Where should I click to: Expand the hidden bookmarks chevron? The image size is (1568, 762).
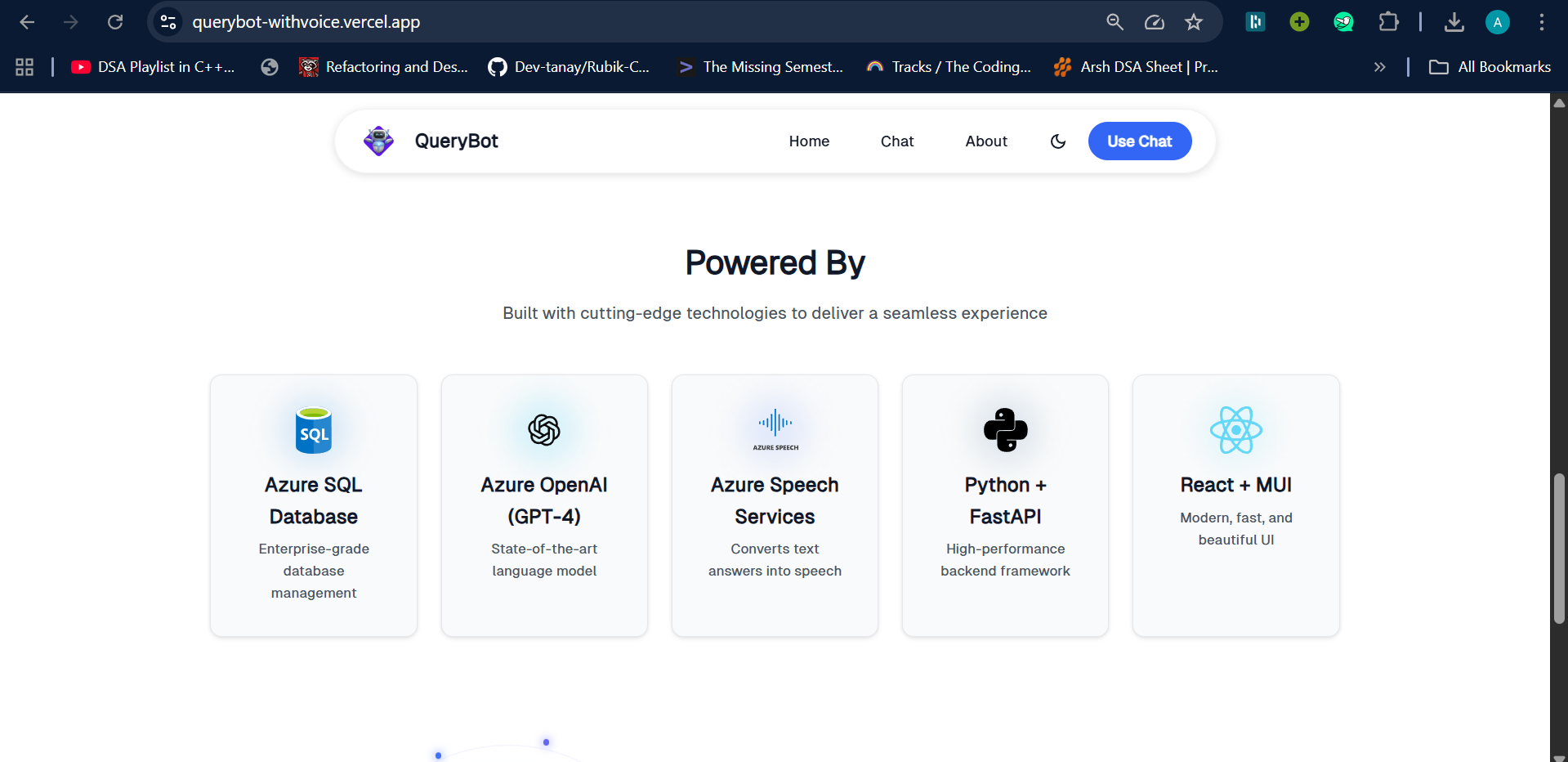(1380, 67)
